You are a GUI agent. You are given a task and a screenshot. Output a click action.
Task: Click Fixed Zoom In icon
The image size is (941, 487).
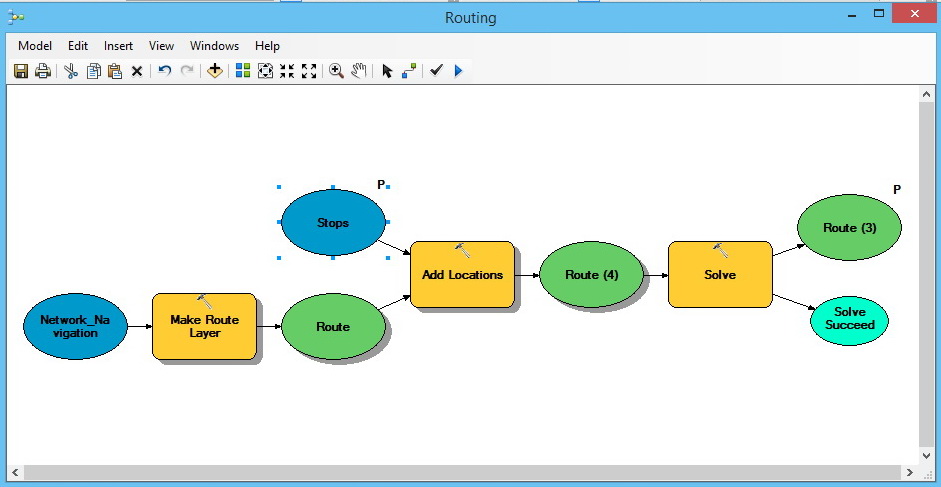[x=287, y=71]
